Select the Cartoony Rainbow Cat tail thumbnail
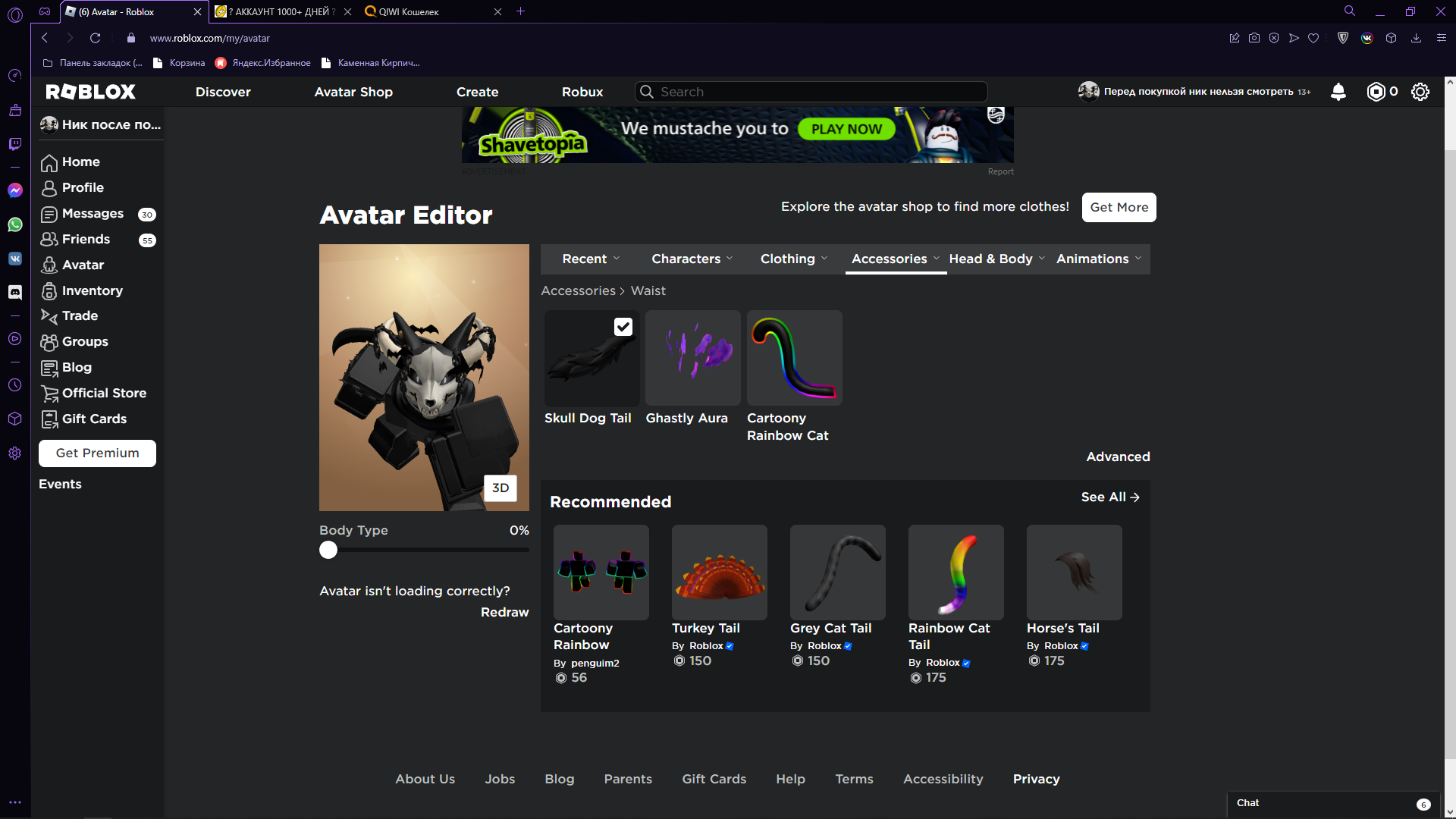1456x819 pixels. pyautogui.click(x=794, y=358)
